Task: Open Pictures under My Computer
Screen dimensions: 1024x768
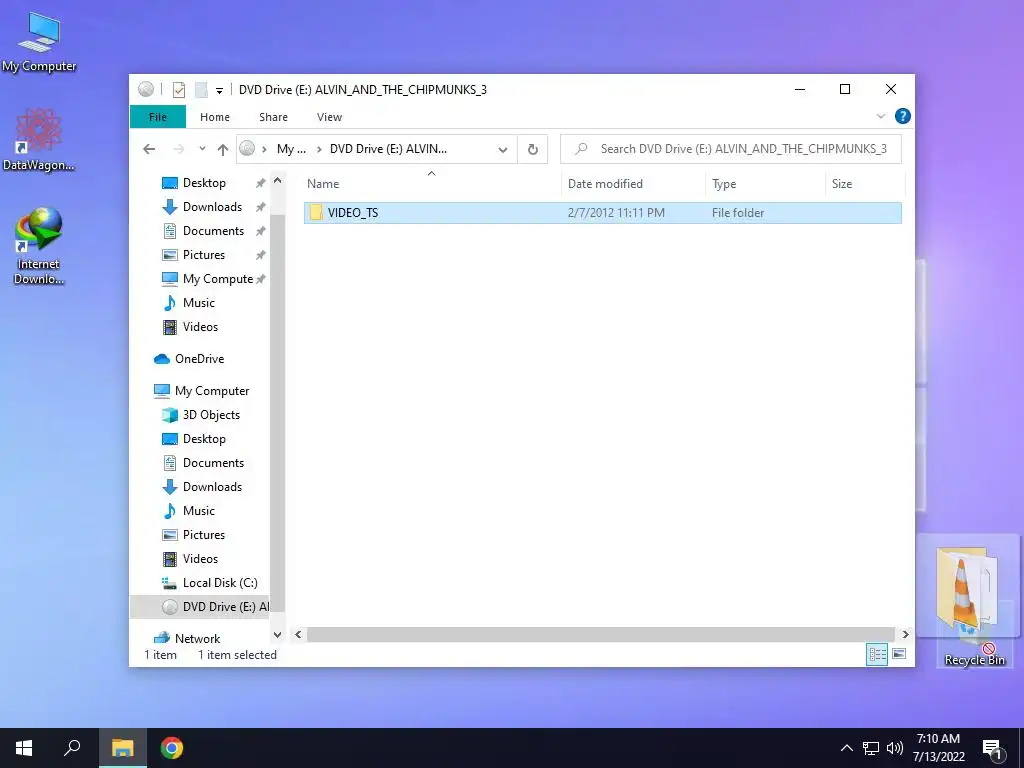Action: 204,535
